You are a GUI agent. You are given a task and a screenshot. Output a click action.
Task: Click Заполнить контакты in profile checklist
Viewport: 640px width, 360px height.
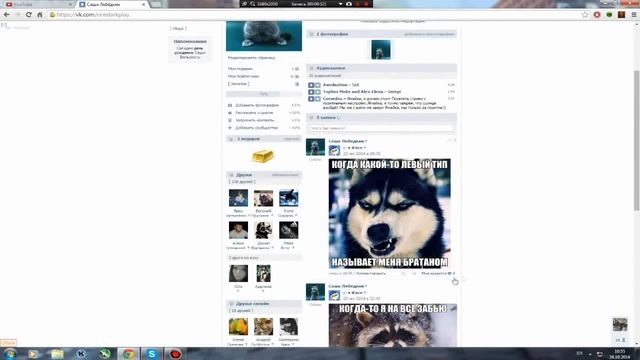(255, 120)
